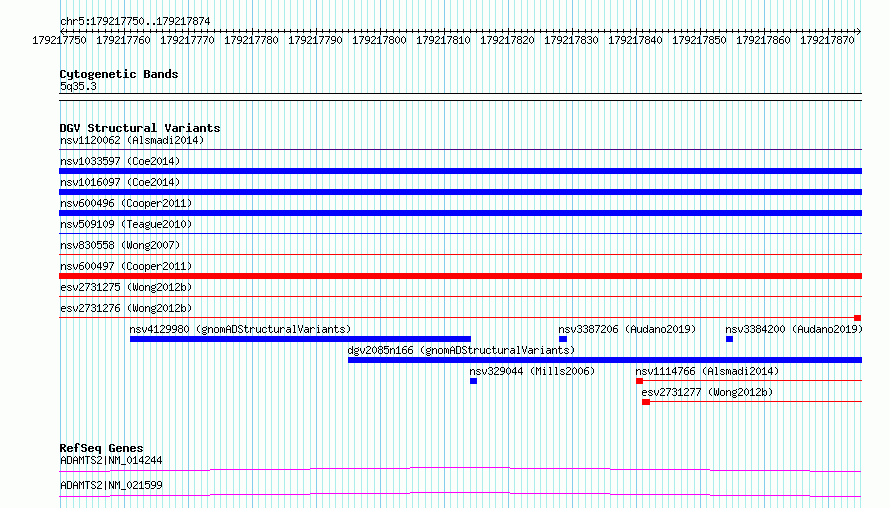Screen dimensions: 890x508
Task: Select the blue bar under nsv1016097
Action: click(x=460, y=192)
